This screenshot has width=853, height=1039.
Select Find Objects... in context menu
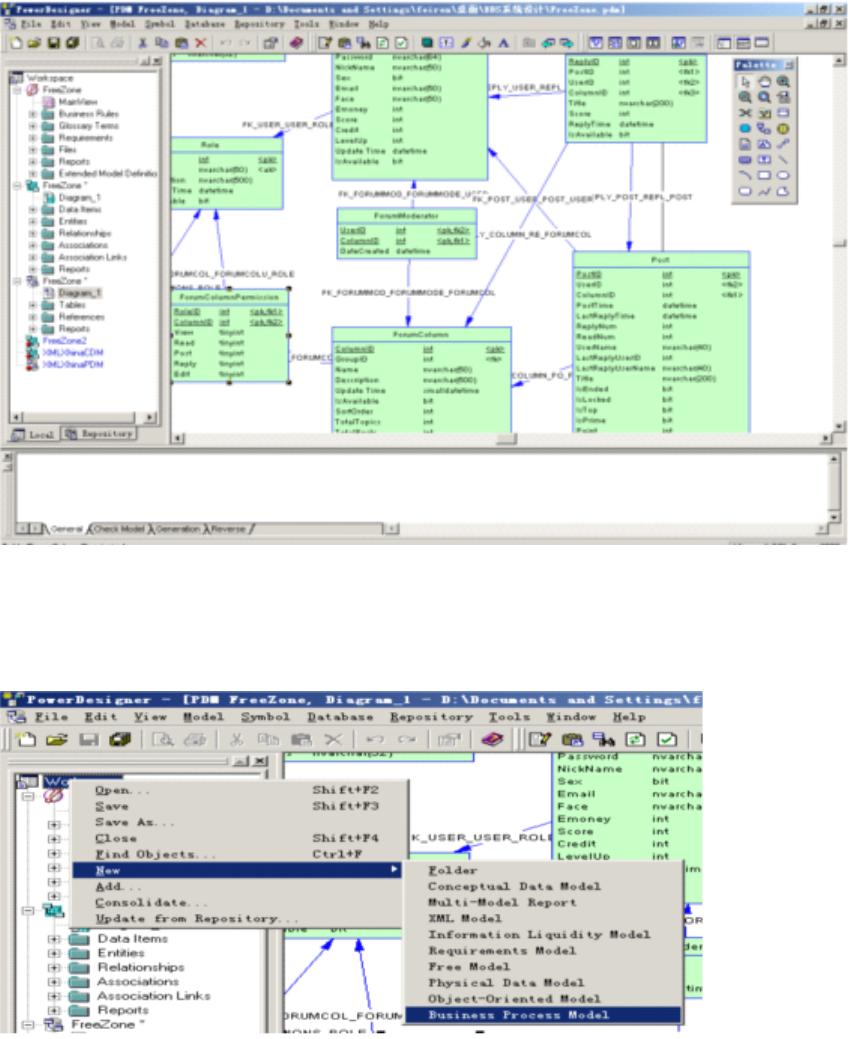[237, 855]
